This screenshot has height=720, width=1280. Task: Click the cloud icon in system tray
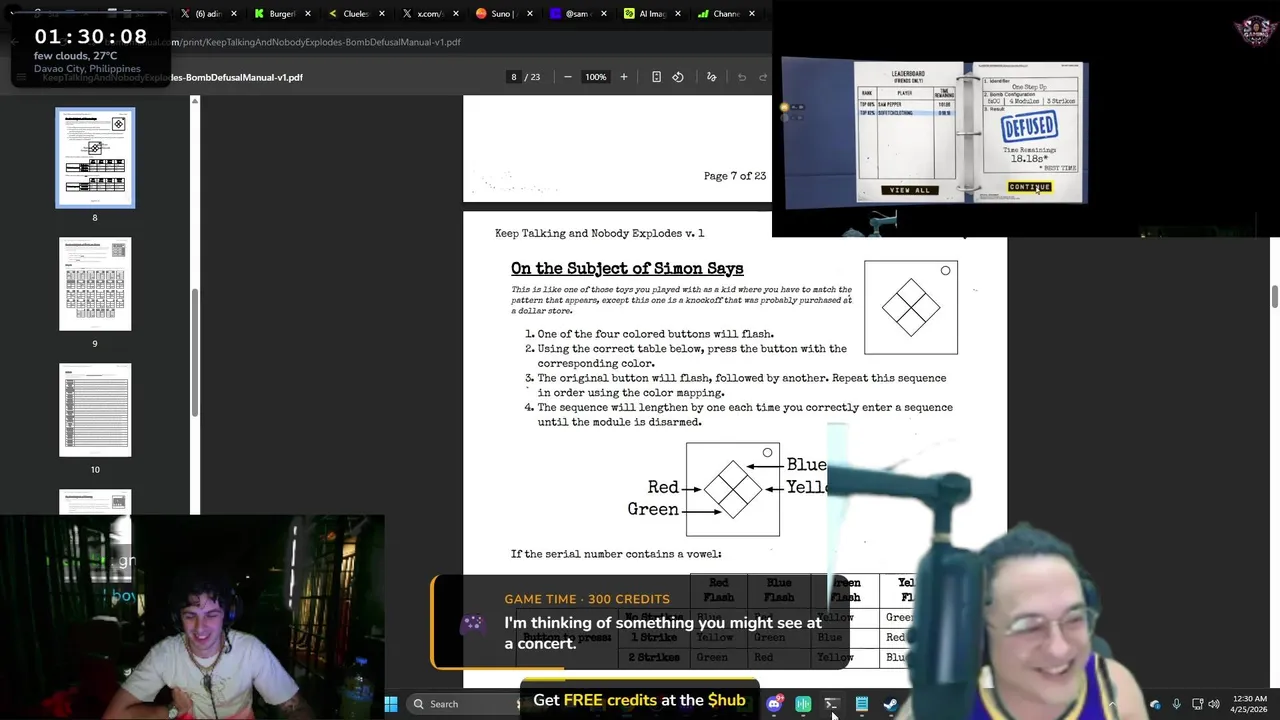(x=1155, y=704)
